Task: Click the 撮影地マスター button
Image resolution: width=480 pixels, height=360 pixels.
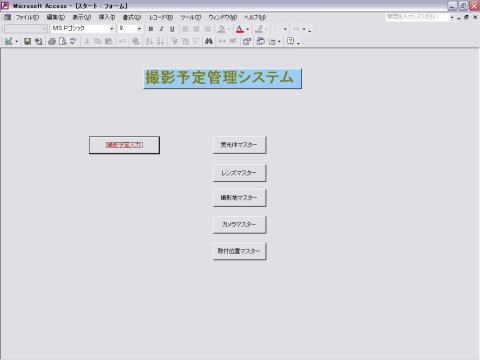Action: [x=239, y=198]
